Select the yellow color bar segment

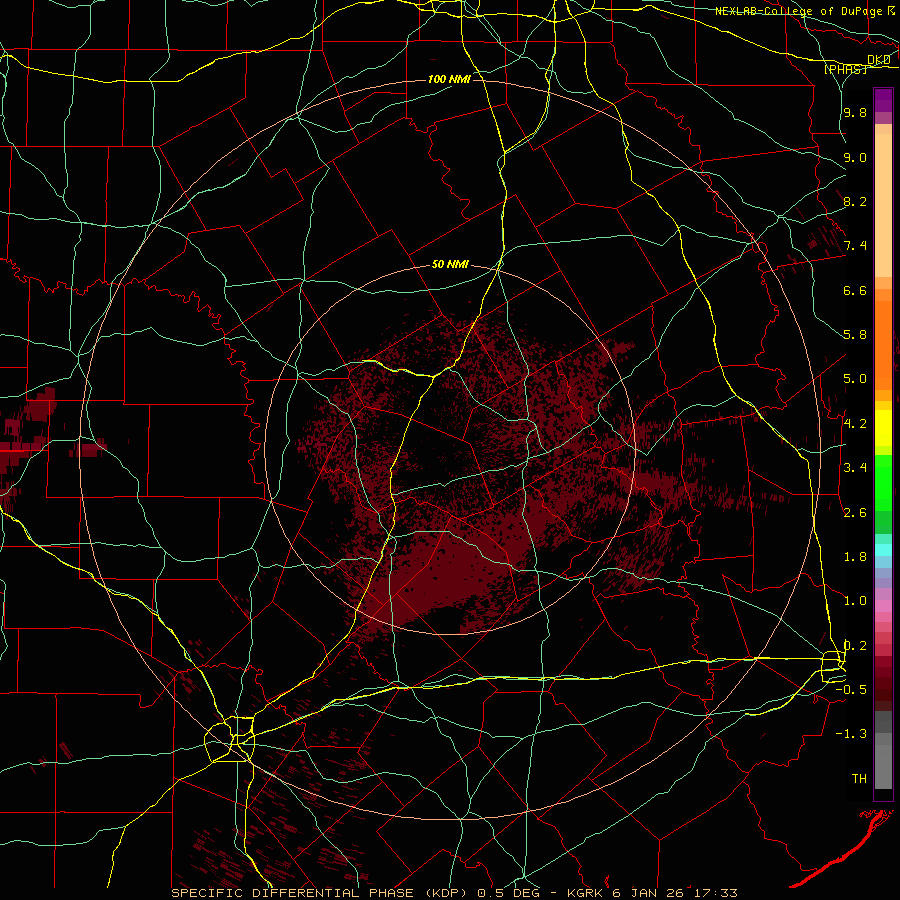coord(883,428)
